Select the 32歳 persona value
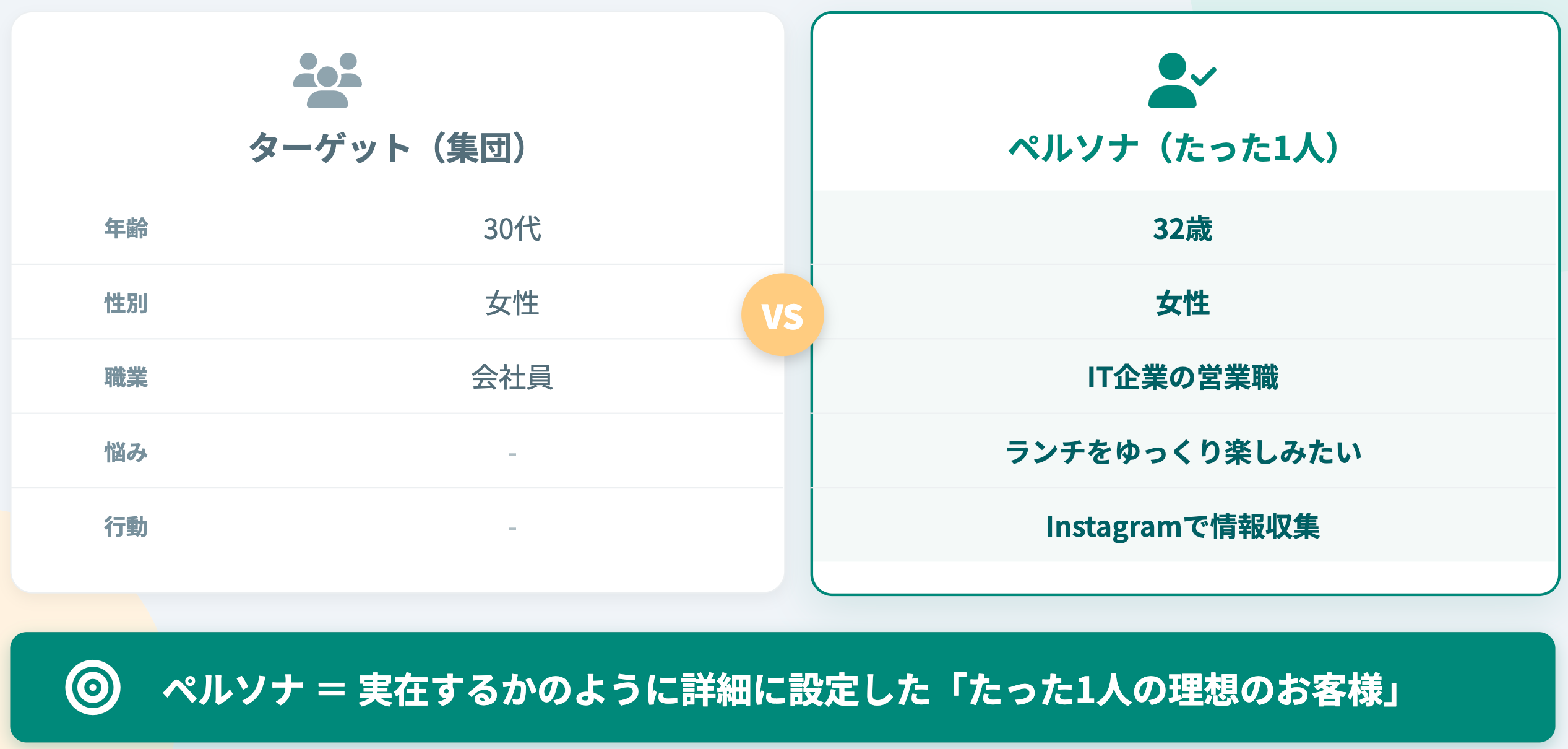The image size is (1568, 749). tap(1182, 229)
